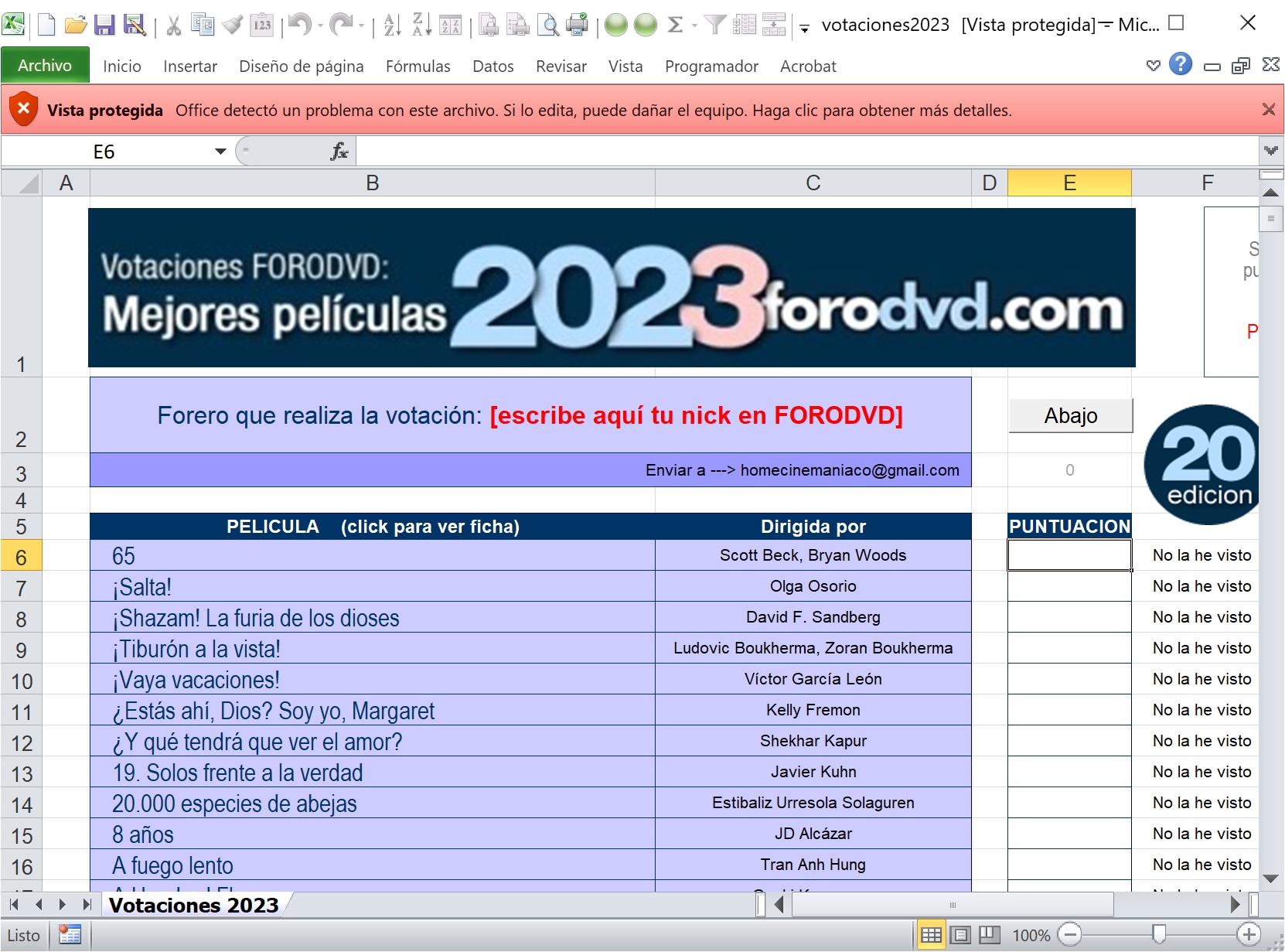Screen dimensions: 1285x952
Task: Click the horizontal scrollbar right arrow
Action: coord(1234,904)
